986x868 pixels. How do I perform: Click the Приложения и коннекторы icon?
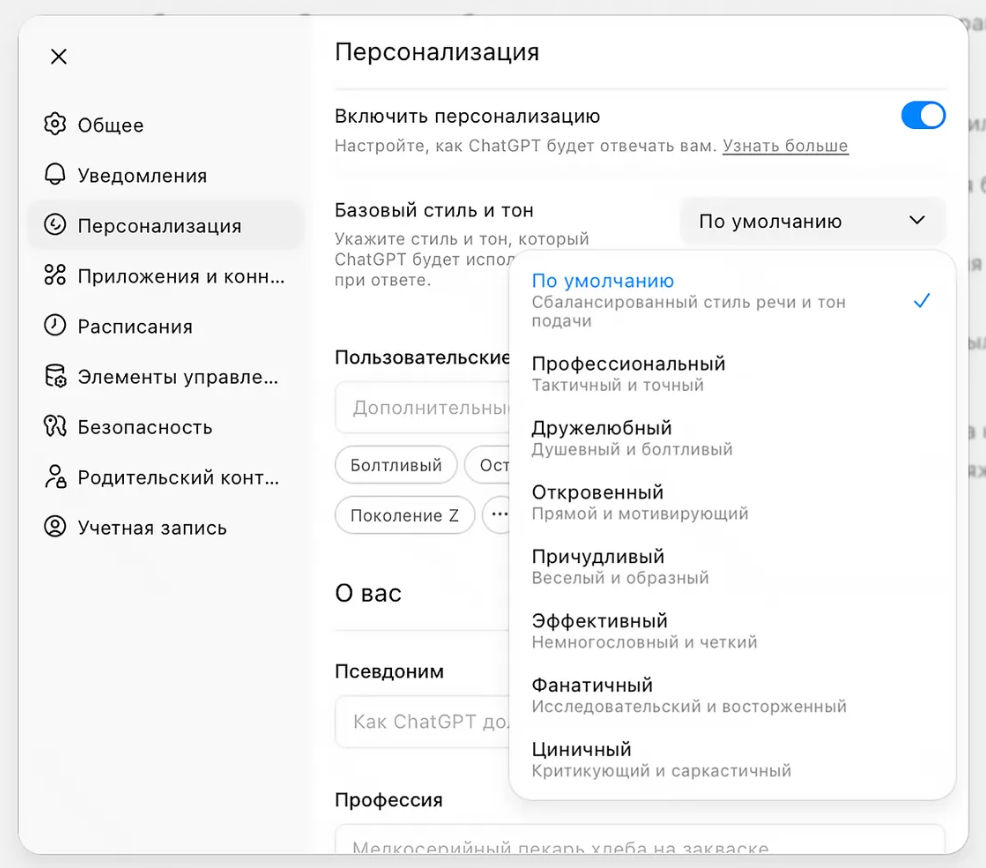tap(55, 276)
